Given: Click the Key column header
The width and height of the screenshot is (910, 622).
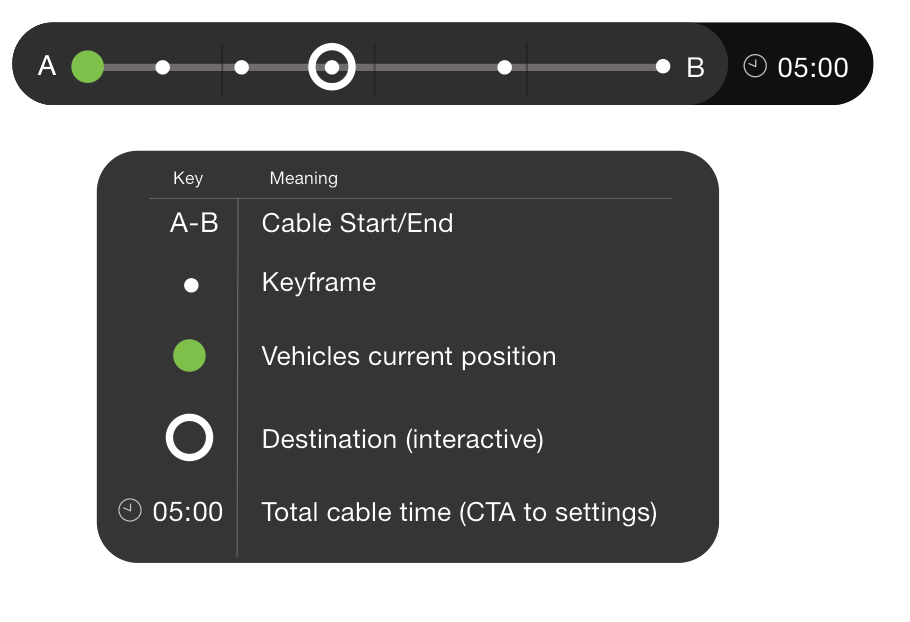Looking at the screenshot, I should 188,178.
